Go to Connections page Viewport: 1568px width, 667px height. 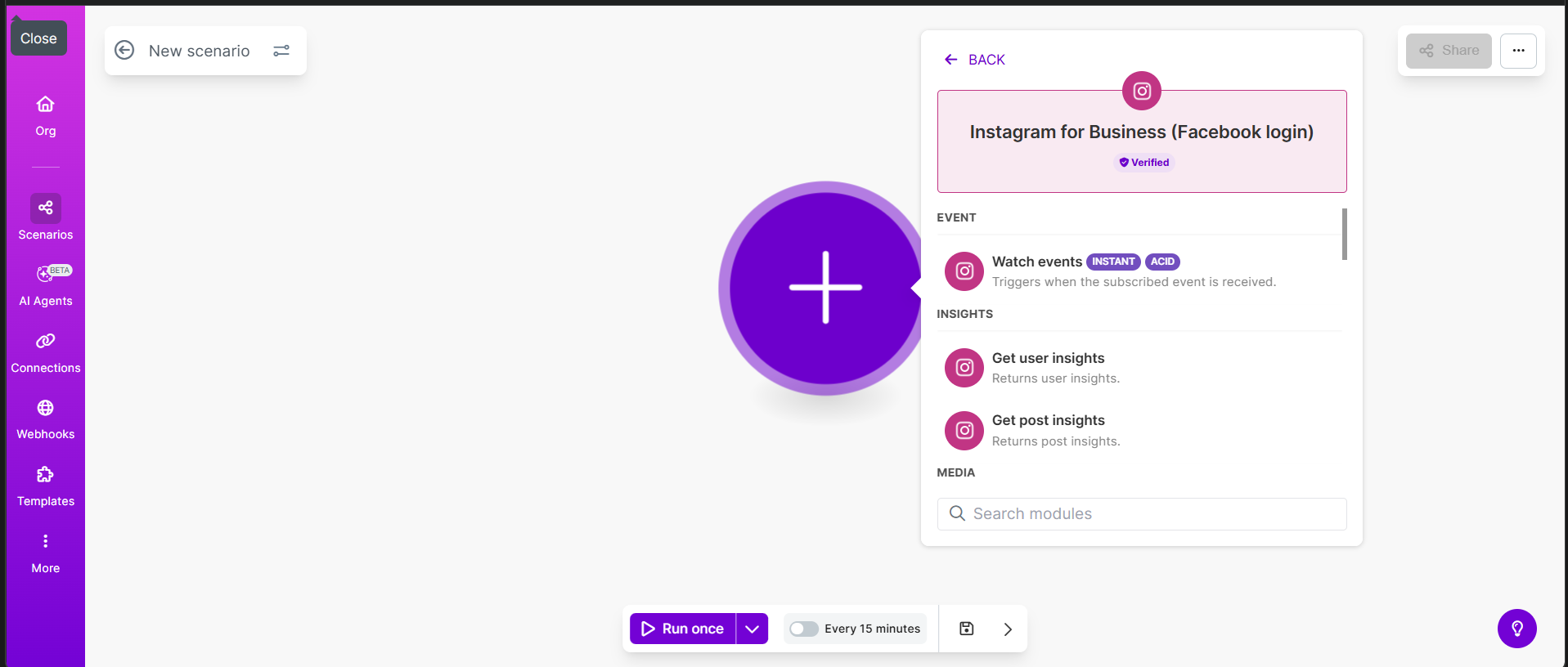(x=46, y=342)
